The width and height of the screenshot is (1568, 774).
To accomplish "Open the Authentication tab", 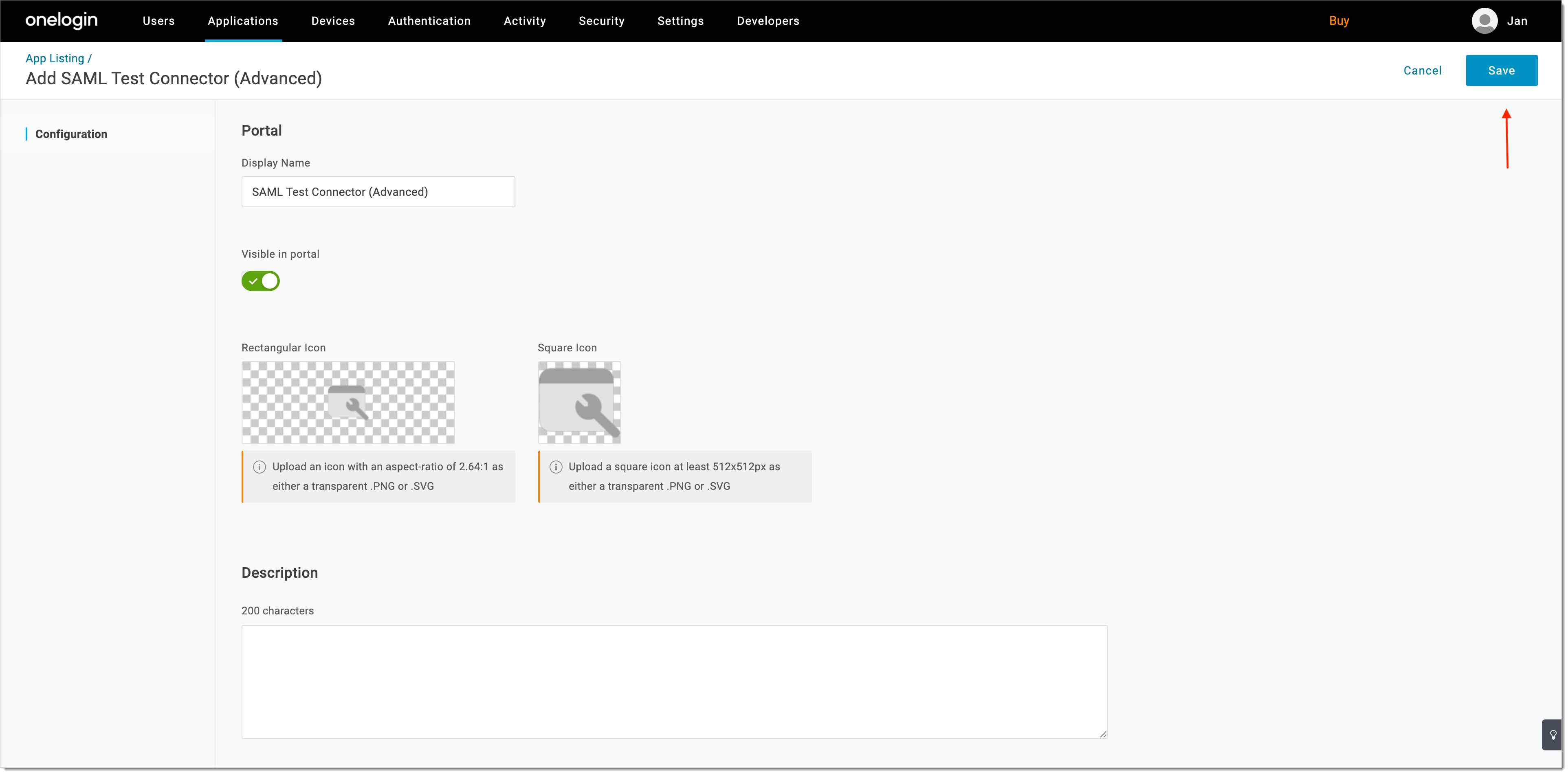I will (429, 20).
